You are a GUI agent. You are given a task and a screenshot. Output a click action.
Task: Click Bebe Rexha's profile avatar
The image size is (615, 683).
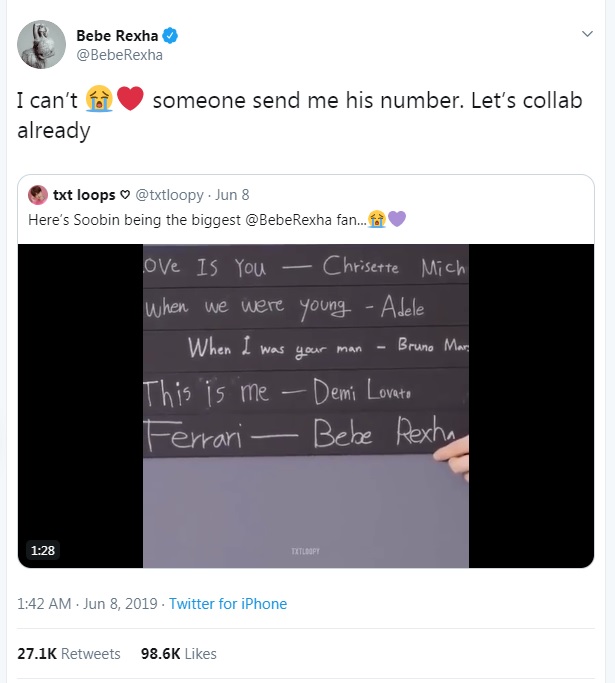(x=41, y=45)
